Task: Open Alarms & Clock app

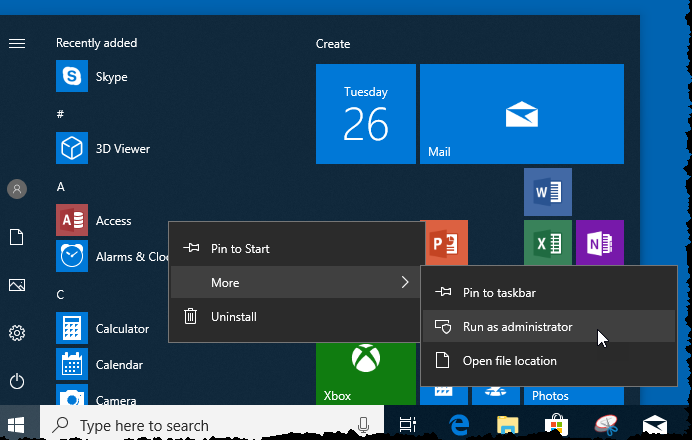Action: click(x=112, y=256)
